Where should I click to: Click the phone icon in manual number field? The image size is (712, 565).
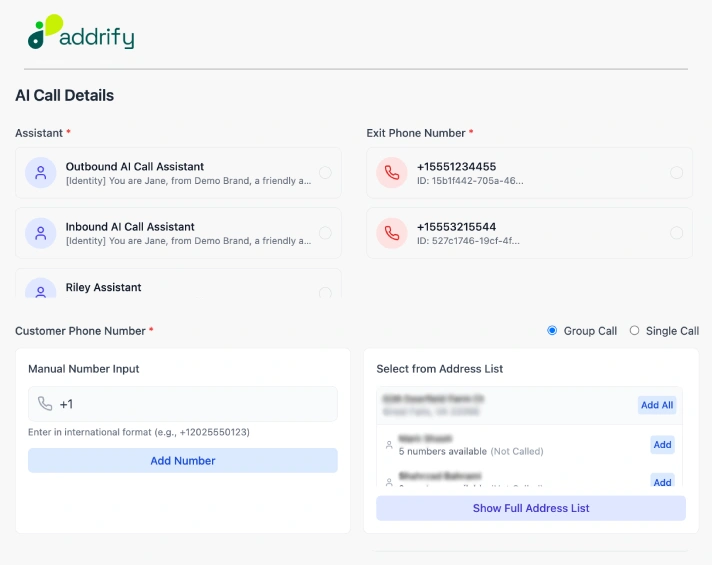pos(45,404)
